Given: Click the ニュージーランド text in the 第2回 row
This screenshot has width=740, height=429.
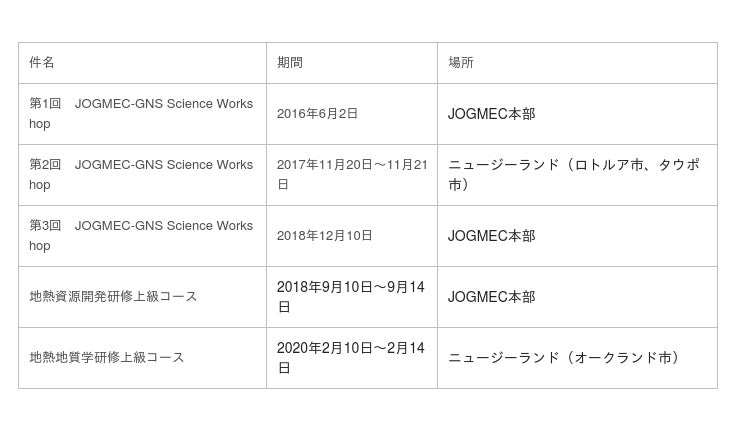Looking at the screenshot, I should coord(503,165).
